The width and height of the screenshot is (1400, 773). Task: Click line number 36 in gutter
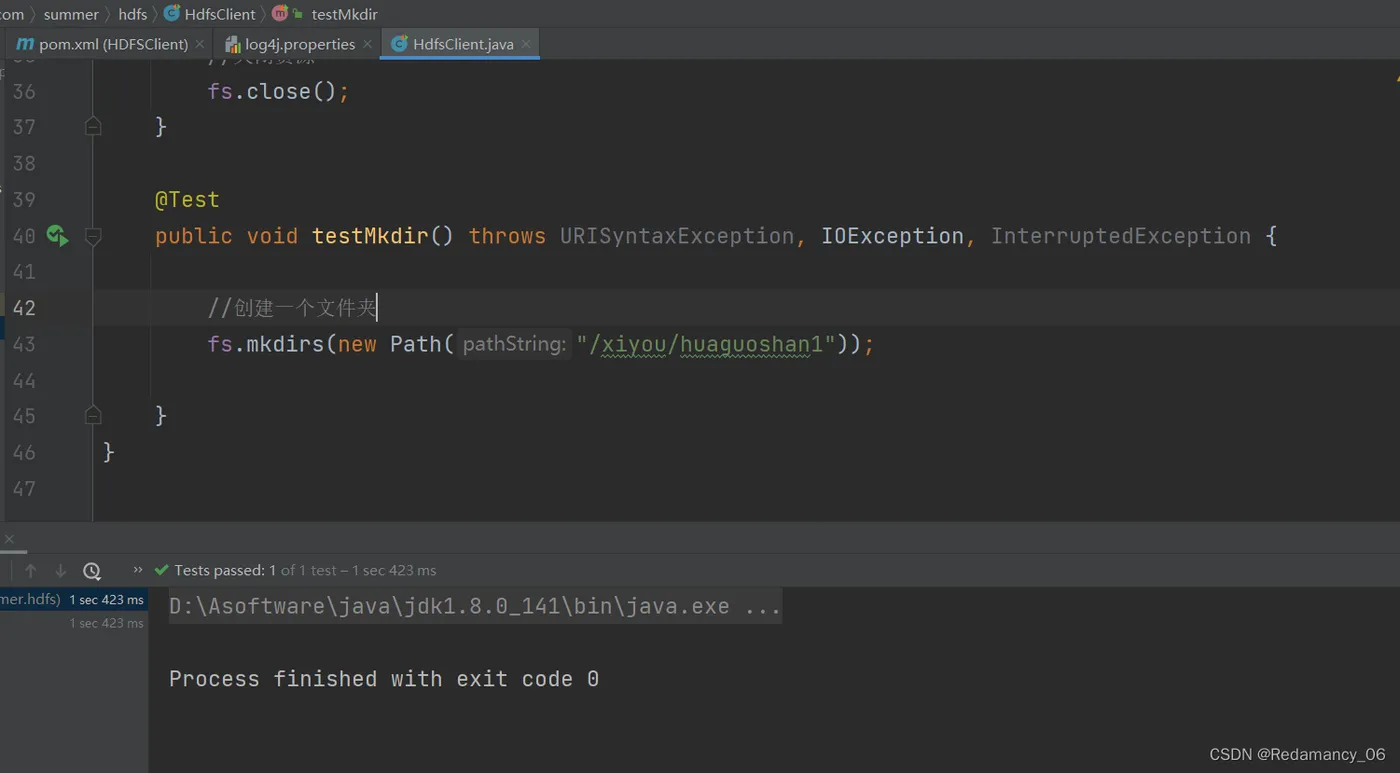[x=24, y=92]
